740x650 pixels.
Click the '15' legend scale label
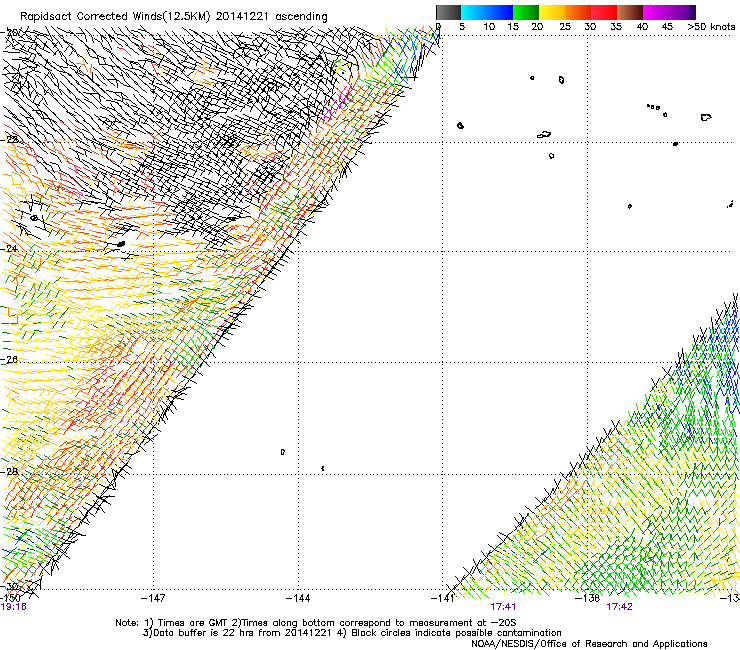click(513, 26)
